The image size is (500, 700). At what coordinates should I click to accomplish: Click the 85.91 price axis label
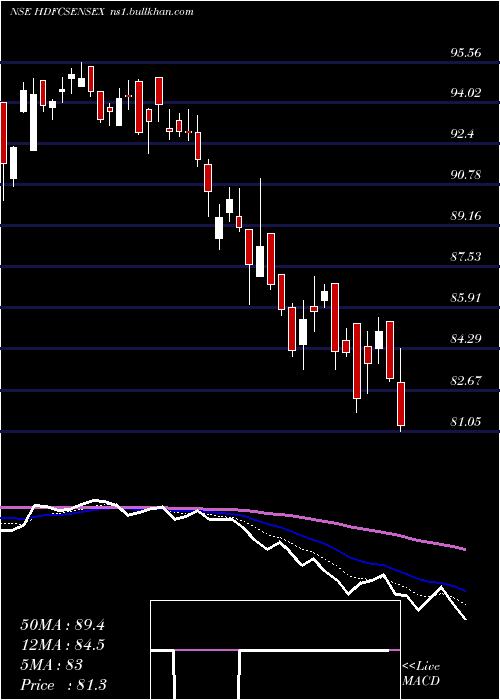coord(466,297)
